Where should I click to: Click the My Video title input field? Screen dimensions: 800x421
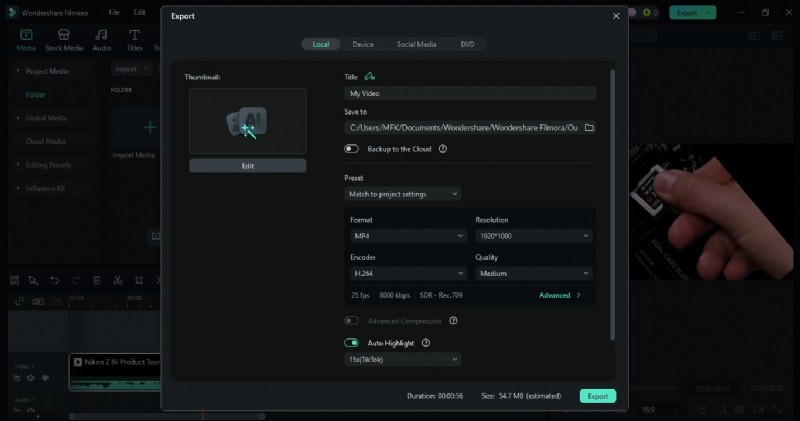tap(470, 93)
